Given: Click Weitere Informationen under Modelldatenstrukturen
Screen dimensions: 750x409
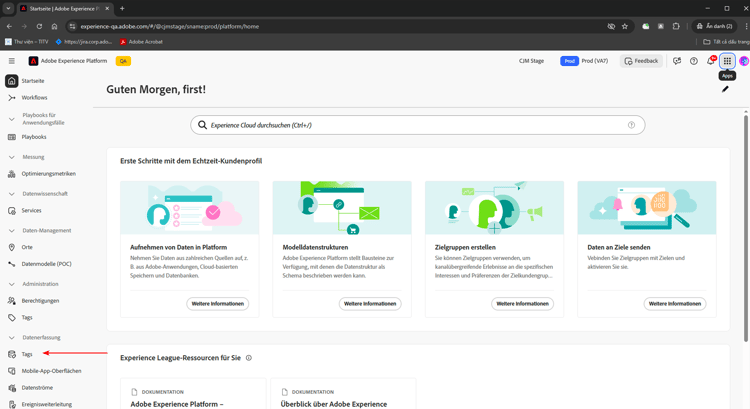Looking at the screenshot, I should (x=370, y=304).
